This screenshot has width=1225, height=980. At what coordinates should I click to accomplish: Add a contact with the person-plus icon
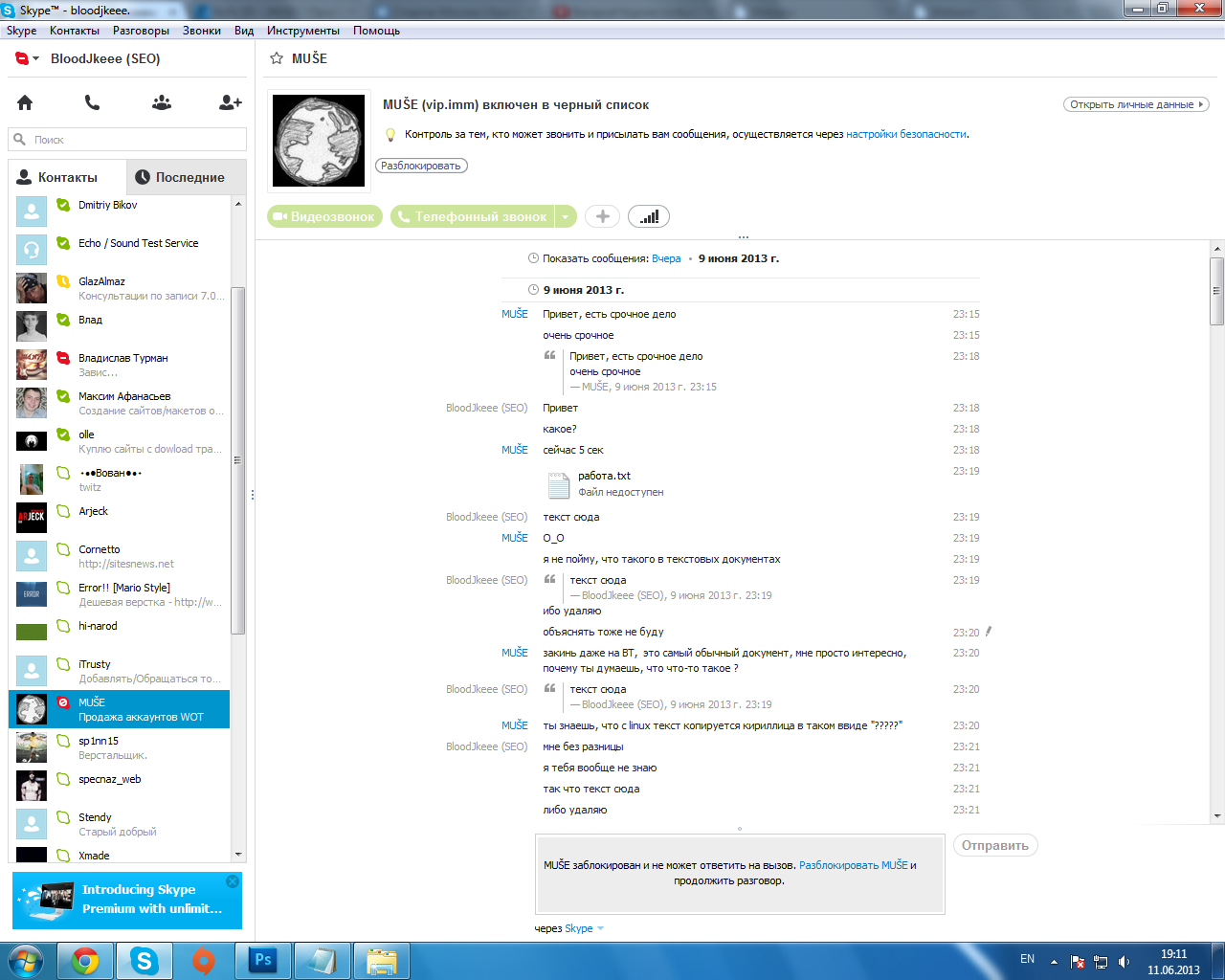(x=231, y=102)
